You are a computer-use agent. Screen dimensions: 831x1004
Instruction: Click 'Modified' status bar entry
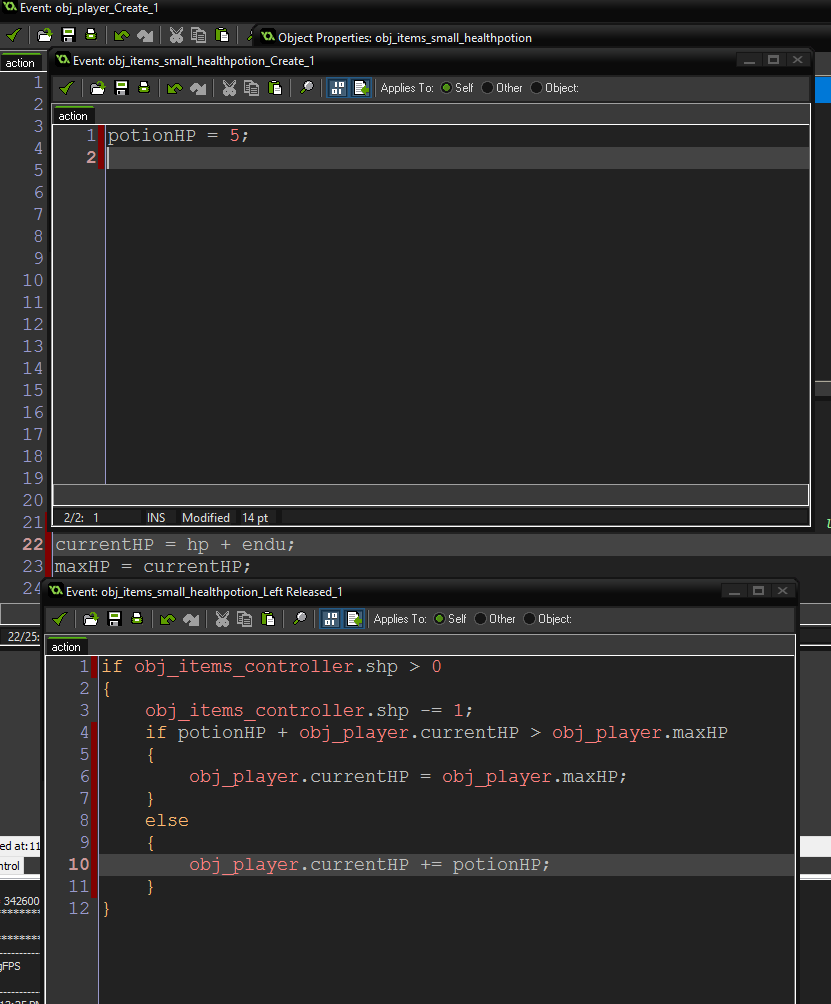click(x=206, y=517)
